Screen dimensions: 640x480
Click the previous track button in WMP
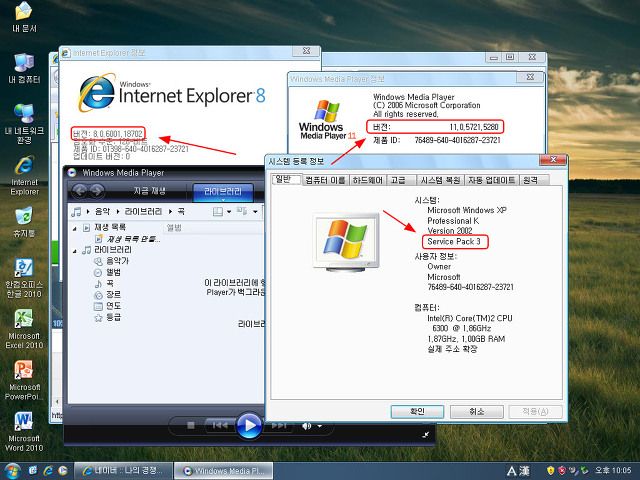tap(220, 425)
